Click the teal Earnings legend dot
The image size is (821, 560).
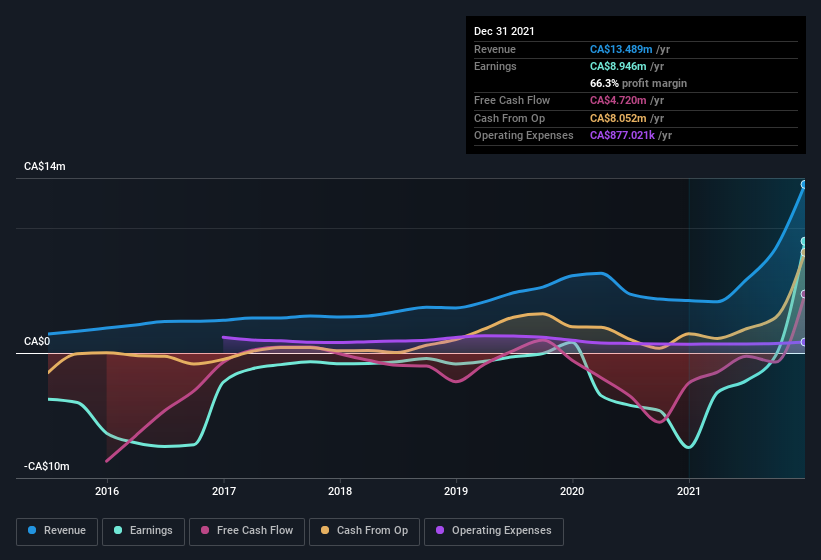click(119, 531)
